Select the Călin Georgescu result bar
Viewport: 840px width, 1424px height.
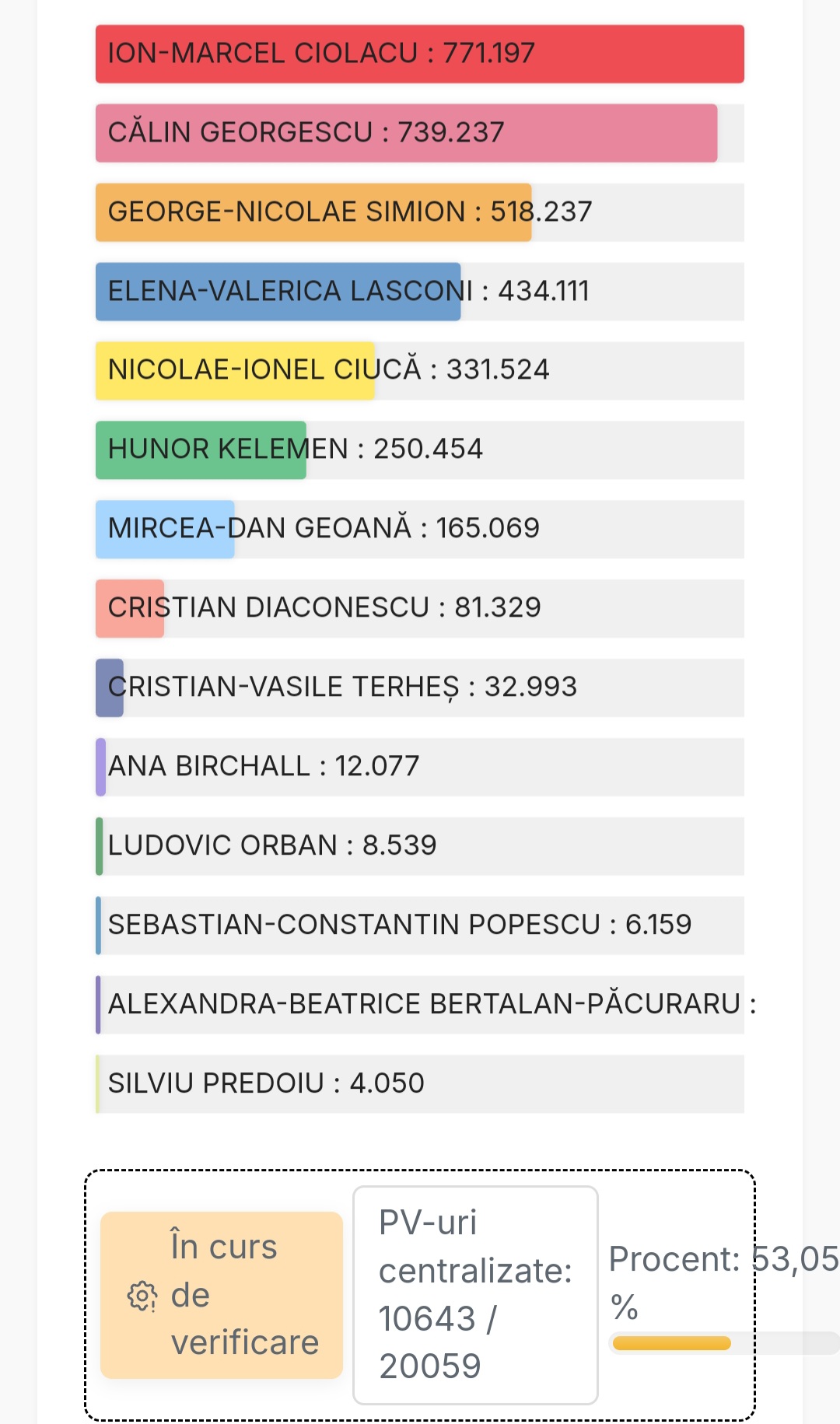point(406,133)
